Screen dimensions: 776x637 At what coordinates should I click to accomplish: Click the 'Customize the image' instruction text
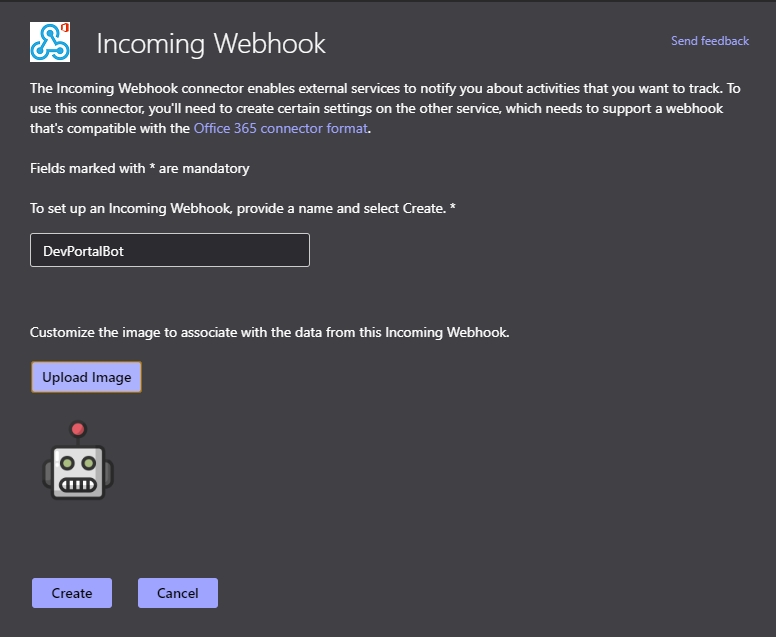pos(270,332)
